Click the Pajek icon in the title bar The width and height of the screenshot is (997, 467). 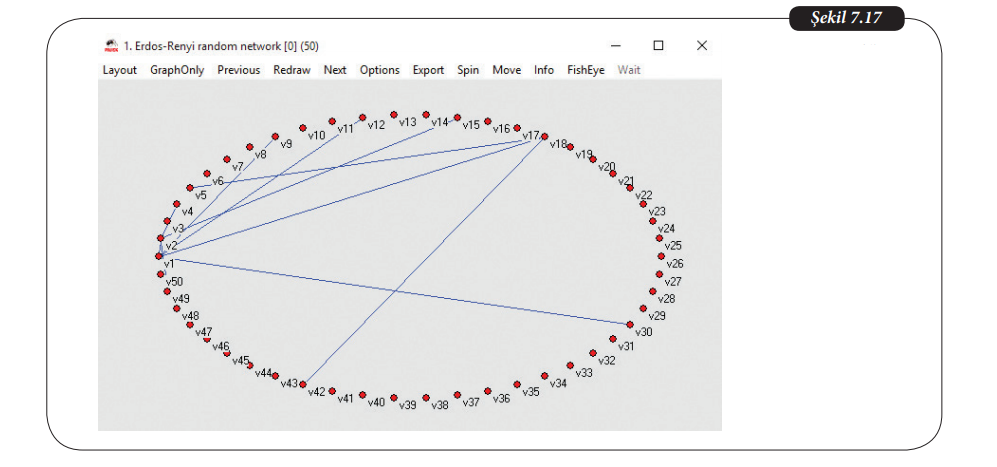click(x=112, y=45)
